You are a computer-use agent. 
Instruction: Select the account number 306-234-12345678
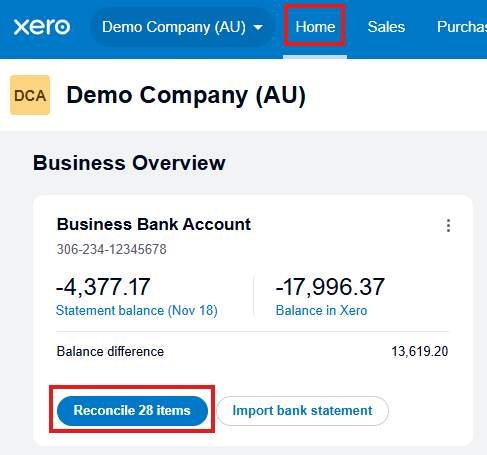click(111, 249)
